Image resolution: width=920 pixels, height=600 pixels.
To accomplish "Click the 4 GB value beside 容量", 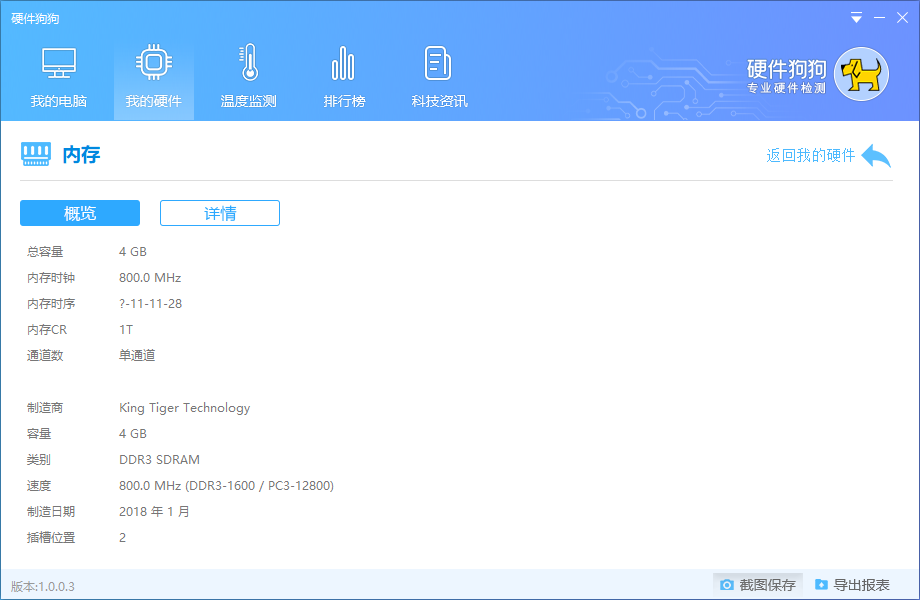I will pyautogui.click(x=133, y=433).
